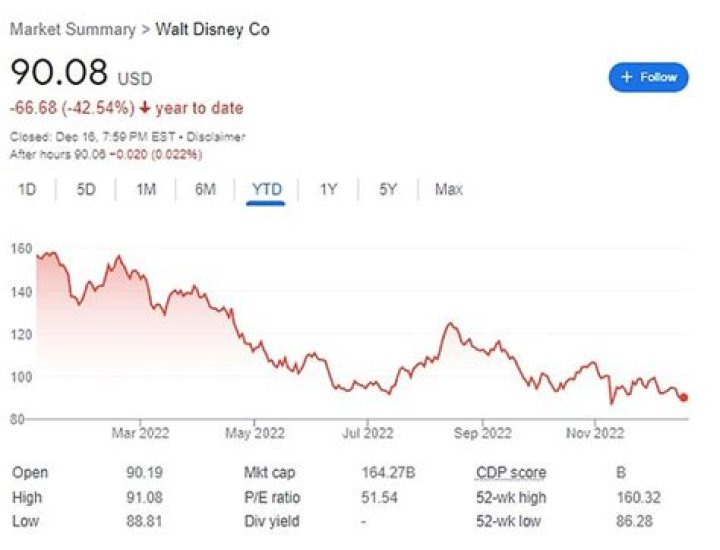Viewport: 720px width, 550px height.
Task: Click the Walt Disney Co title
Action: tap(212, 29)
